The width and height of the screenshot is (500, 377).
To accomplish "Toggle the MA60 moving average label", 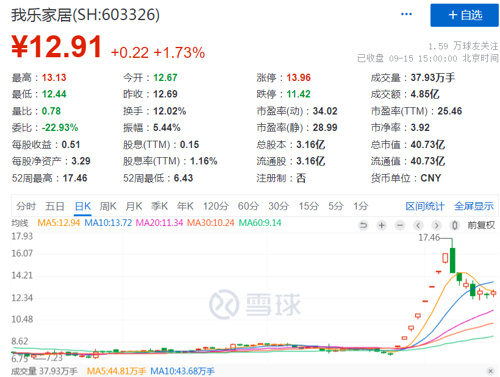I will pyautogui.click(x=260, y=223).
